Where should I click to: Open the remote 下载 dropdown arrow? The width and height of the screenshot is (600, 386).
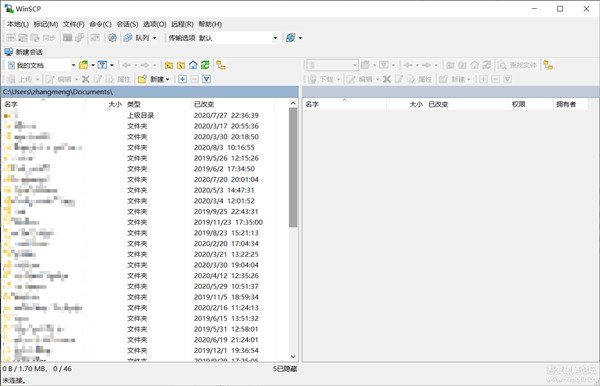pyautogui.click(x=338, y=79)
